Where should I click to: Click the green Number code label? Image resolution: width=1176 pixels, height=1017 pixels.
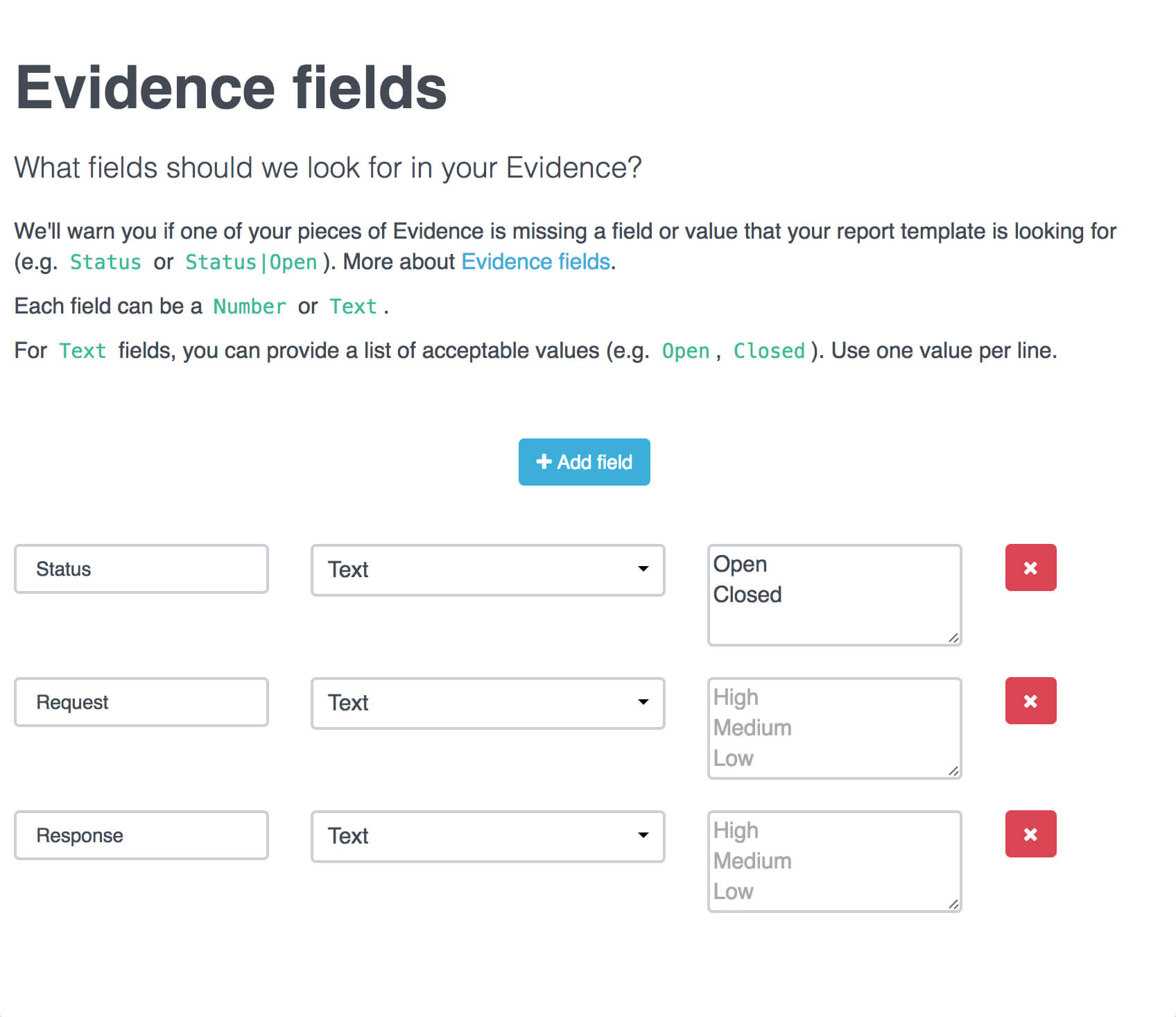pyautogui.click(x=250, y=307)
